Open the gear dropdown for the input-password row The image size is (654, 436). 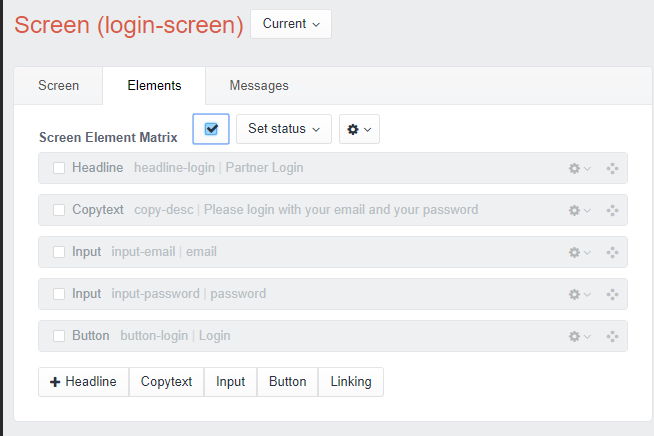pos(579,294)
